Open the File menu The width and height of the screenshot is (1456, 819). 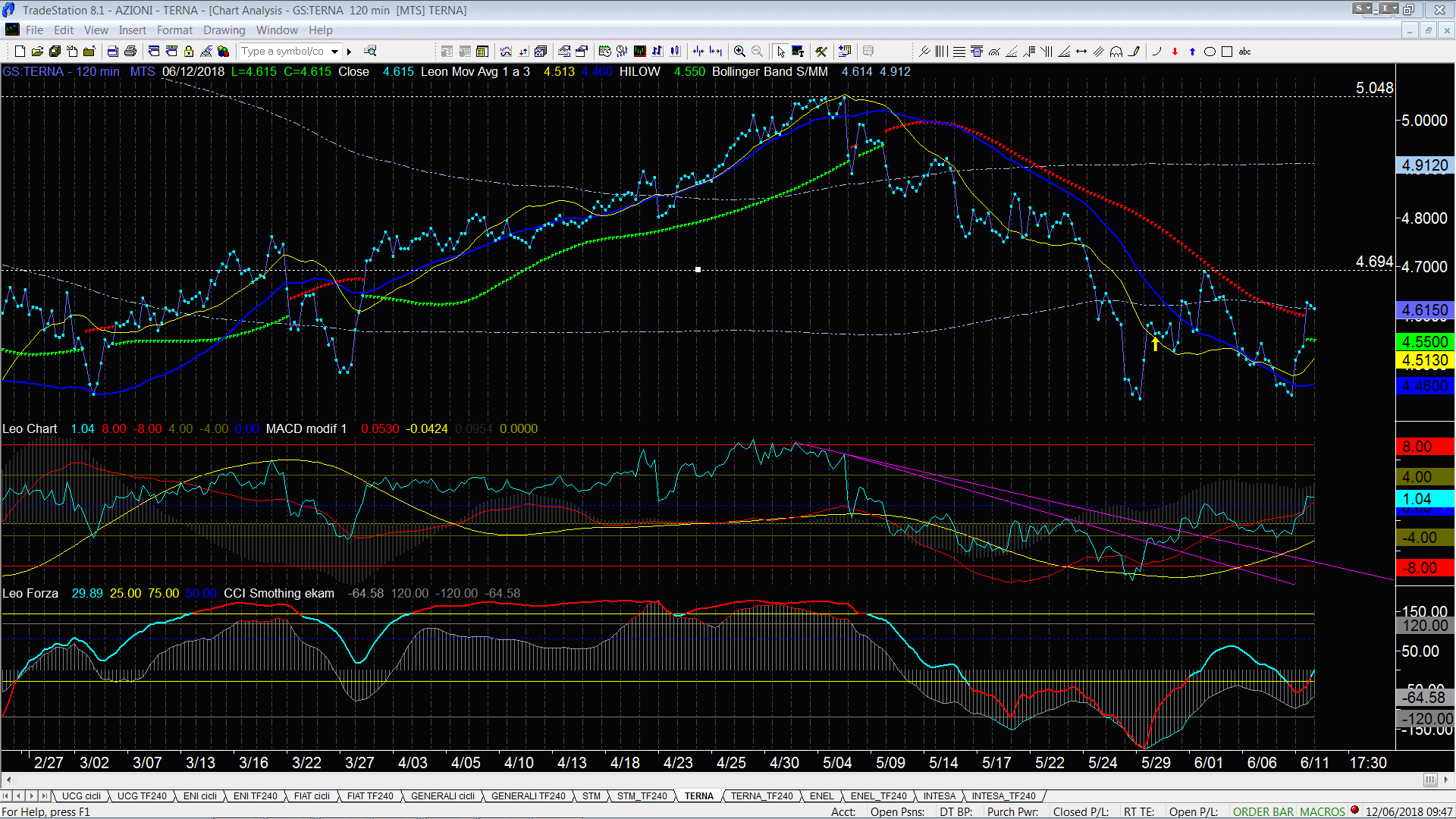click(x=34, y=30)
